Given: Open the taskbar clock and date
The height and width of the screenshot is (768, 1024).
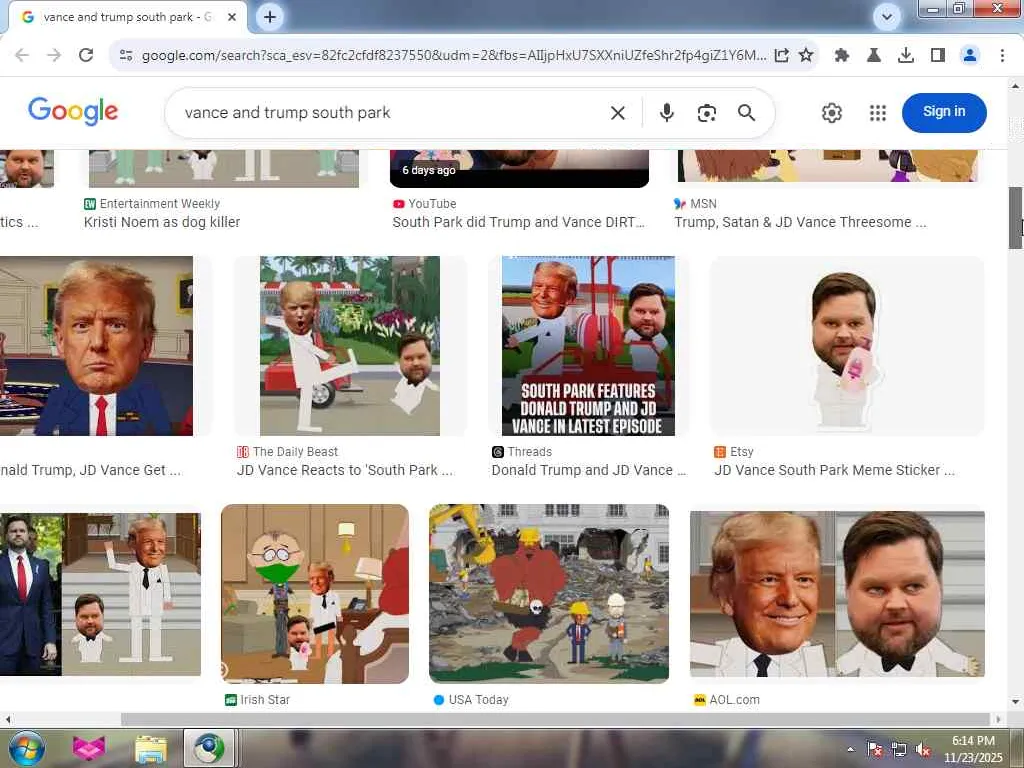Looking at the screenshot, I should coord(973,749).
